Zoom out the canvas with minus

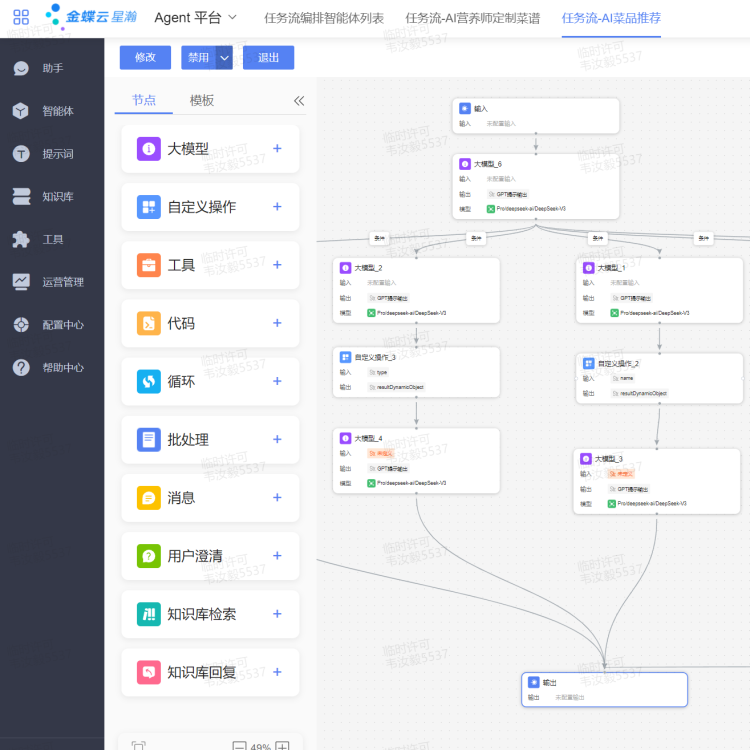pos(239,746)
